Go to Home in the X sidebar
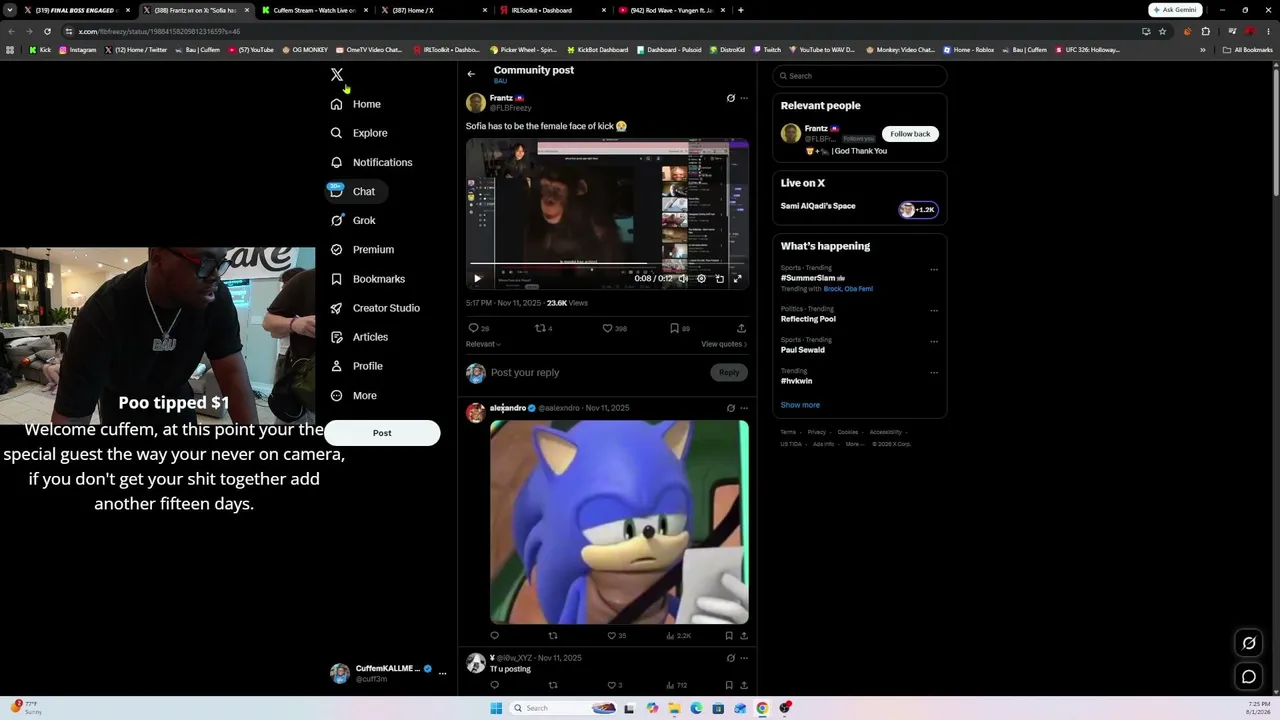The height and width of the screenshot is (720, 1280). click(x=356, y=104)
